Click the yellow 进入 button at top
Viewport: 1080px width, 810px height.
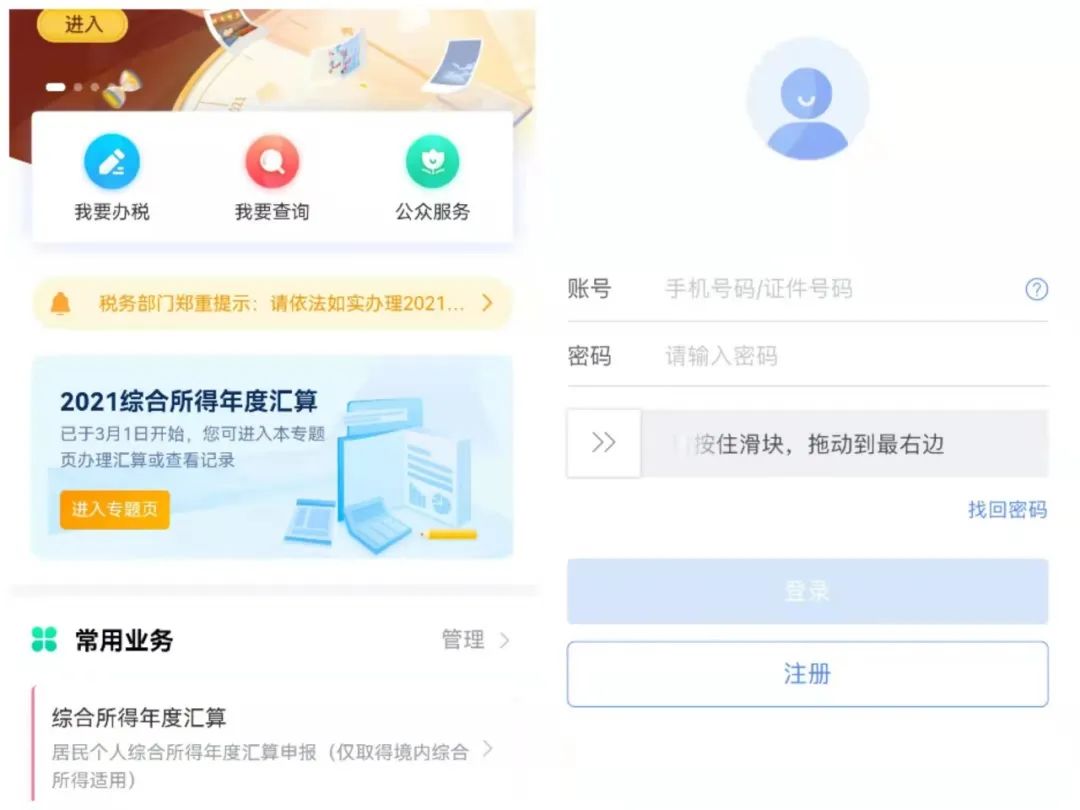click(83, 25)
